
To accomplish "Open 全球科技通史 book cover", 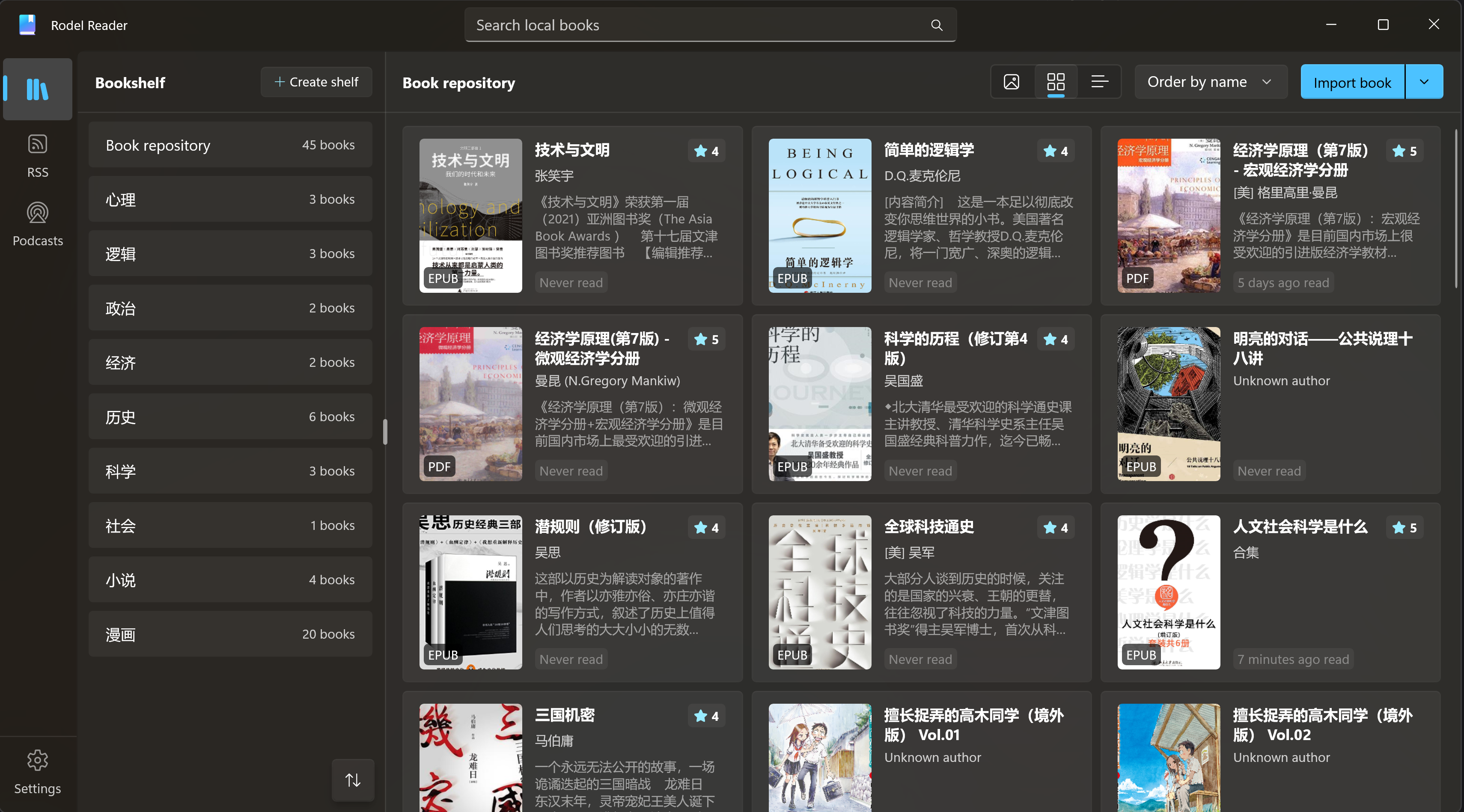I will pyautogui.click(x=819, y=592).
